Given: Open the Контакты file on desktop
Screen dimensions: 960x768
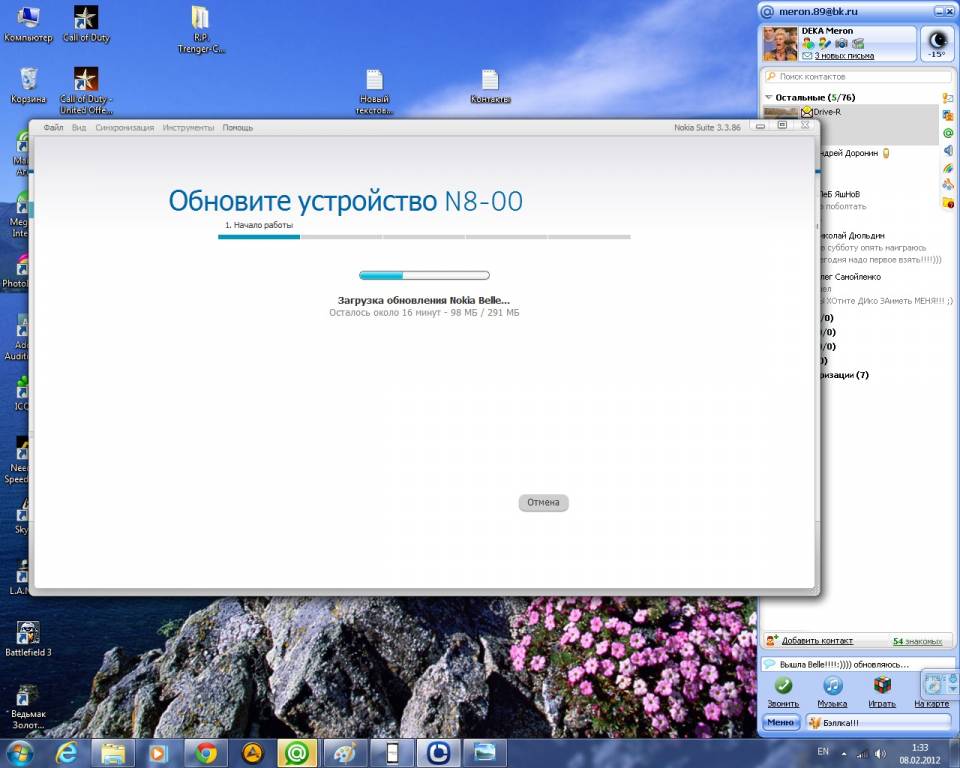Looking at the screenshot, I should click(490, 86).
